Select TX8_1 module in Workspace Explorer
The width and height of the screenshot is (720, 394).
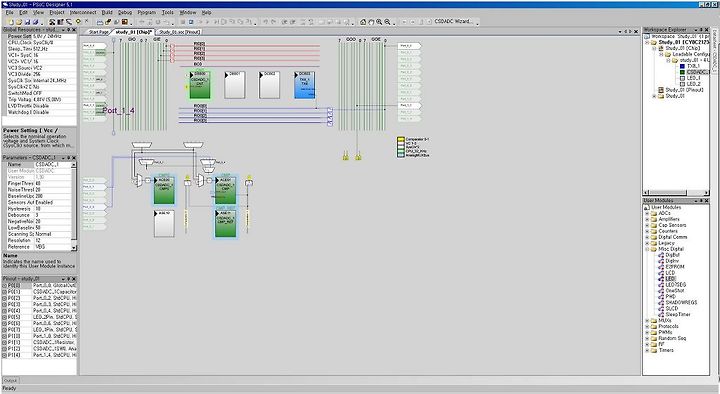tap(693, 66)
